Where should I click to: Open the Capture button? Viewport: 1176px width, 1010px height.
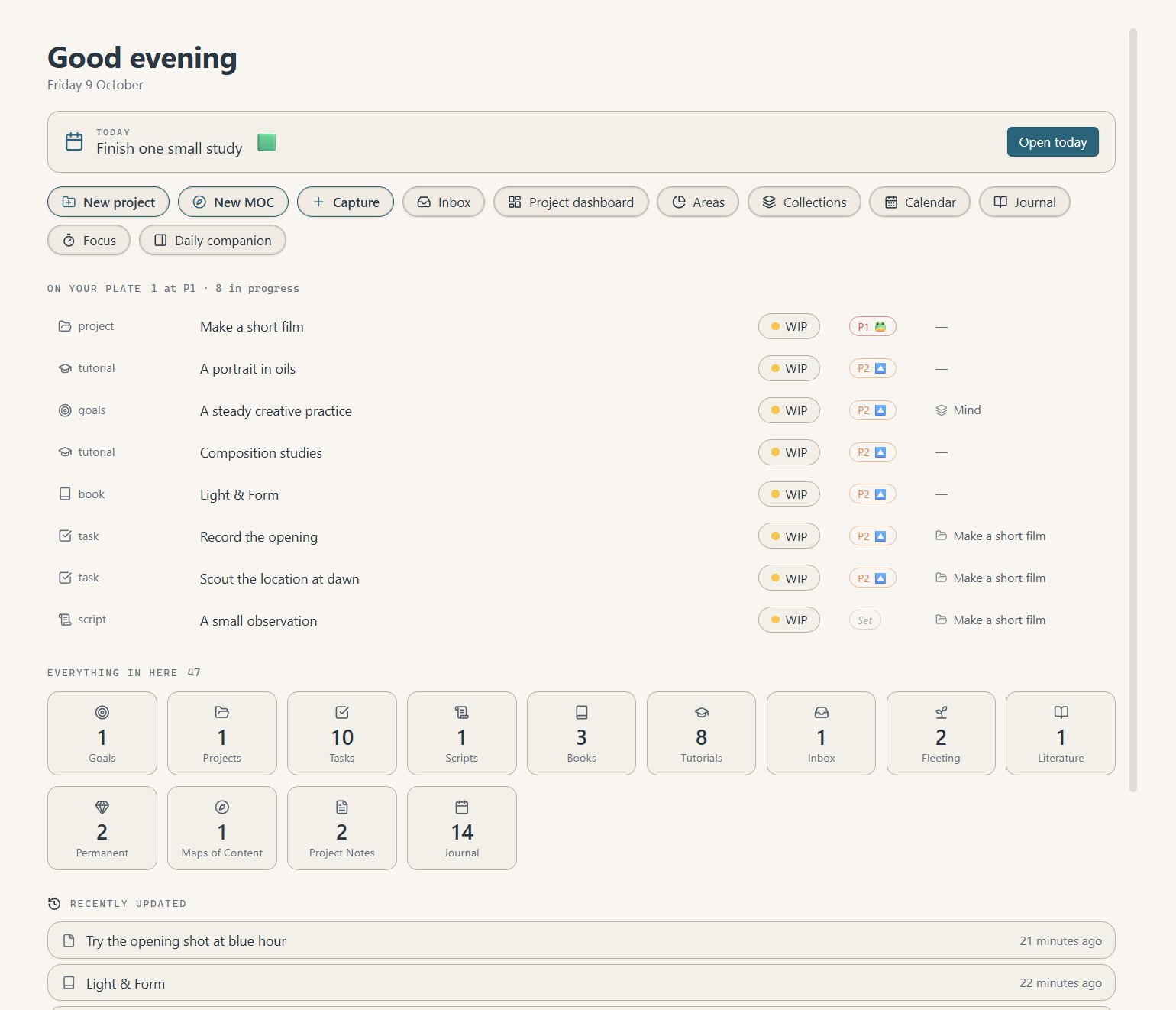click(x=345, y=202)
